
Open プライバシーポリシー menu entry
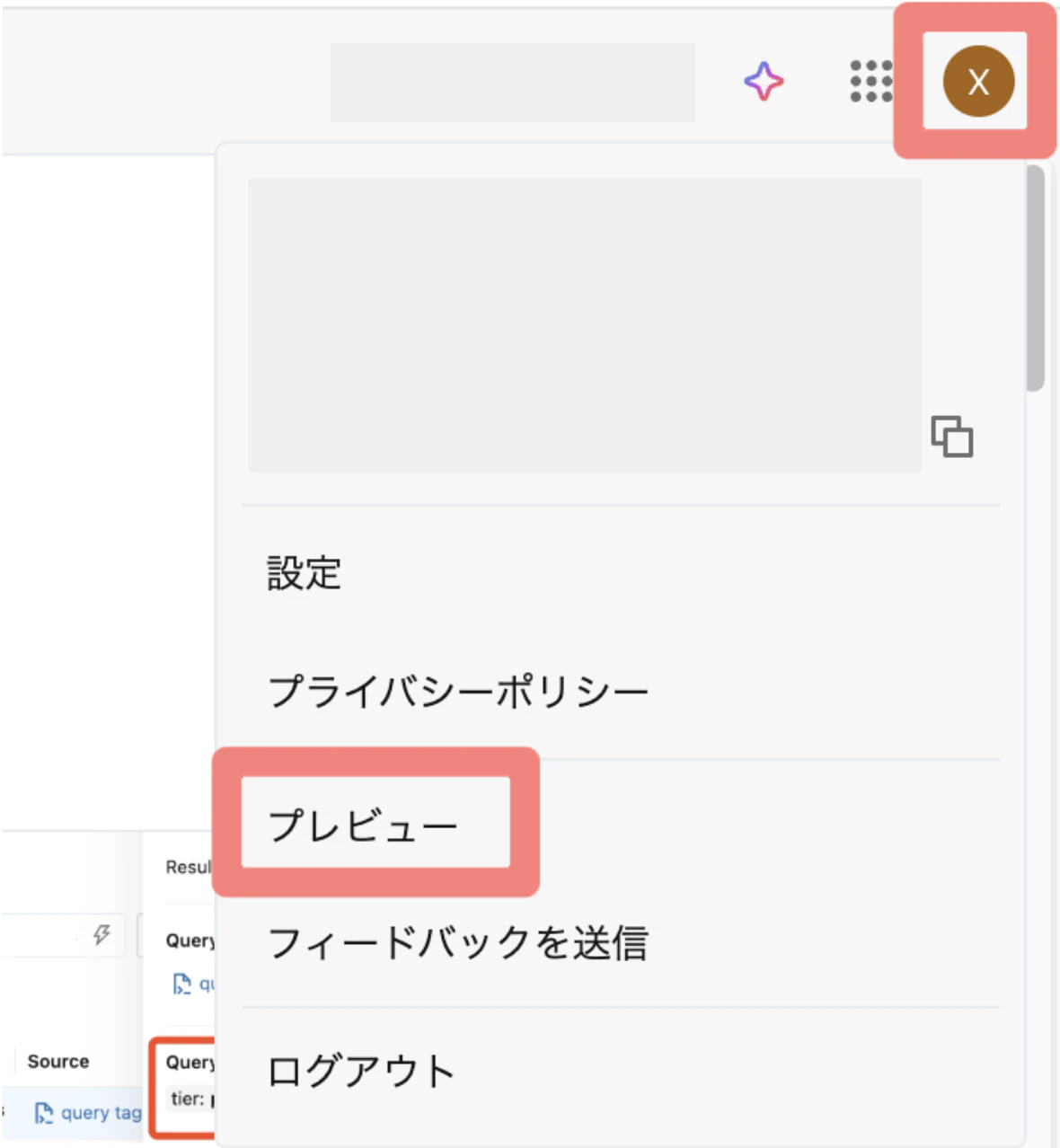pyautogui.click(x=457, y=692)
